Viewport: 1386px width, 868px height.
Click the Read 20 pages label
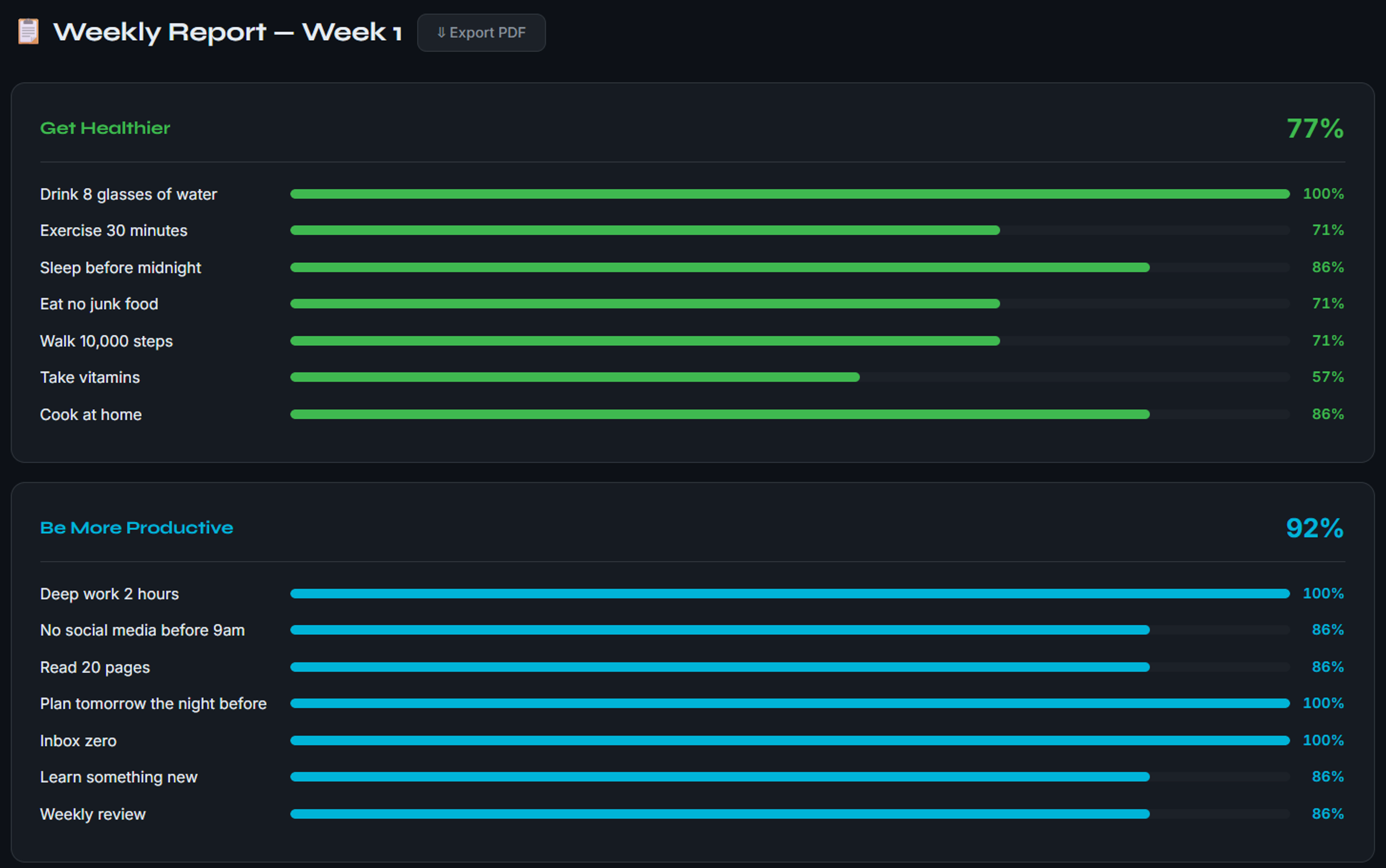coord(95,667)
